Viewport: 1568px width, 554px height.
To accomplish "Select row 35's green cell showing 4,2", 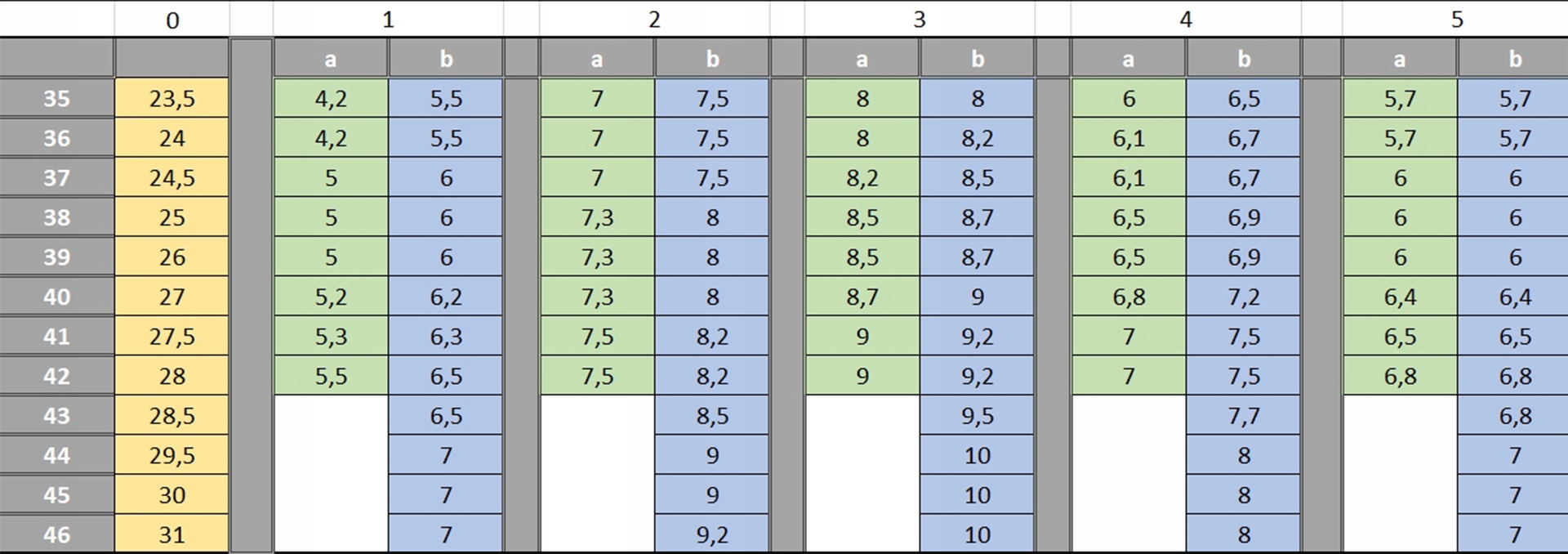I will coord(331,99).
